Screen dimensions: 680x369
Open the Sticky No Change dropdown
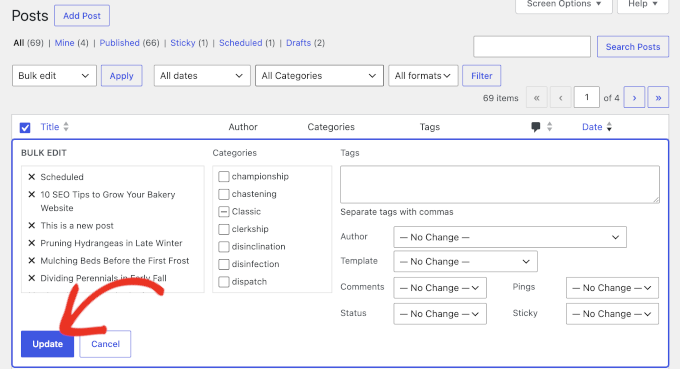point(612,314)
